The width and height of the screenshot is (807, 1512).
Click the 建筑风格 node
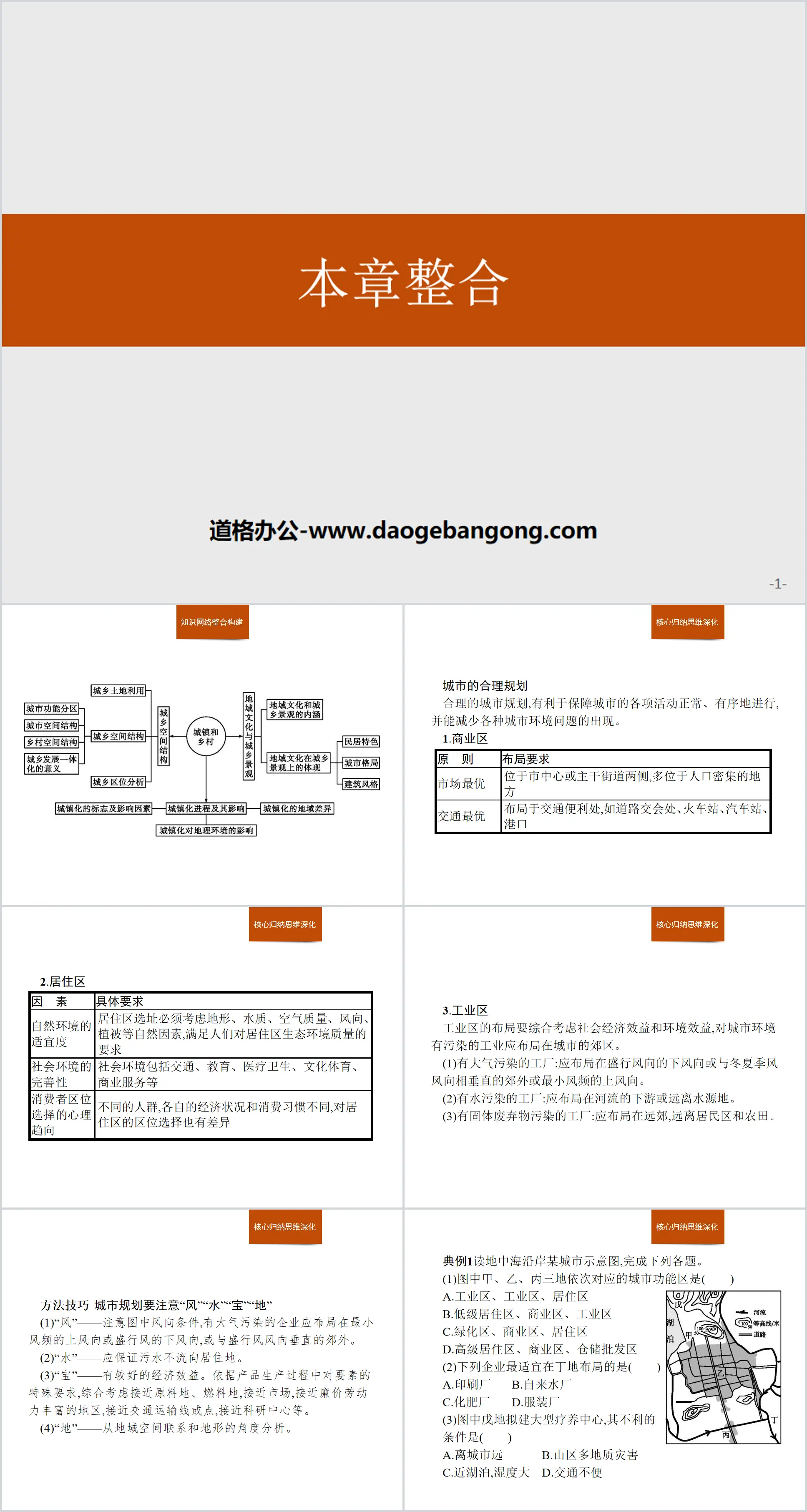(361, 784)
